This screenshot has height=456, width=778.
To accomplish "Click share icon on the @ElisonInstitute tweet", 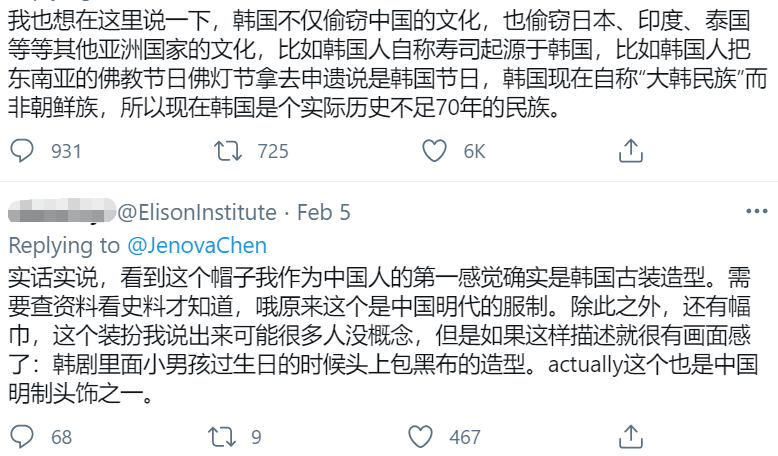I will click(630, 437).
